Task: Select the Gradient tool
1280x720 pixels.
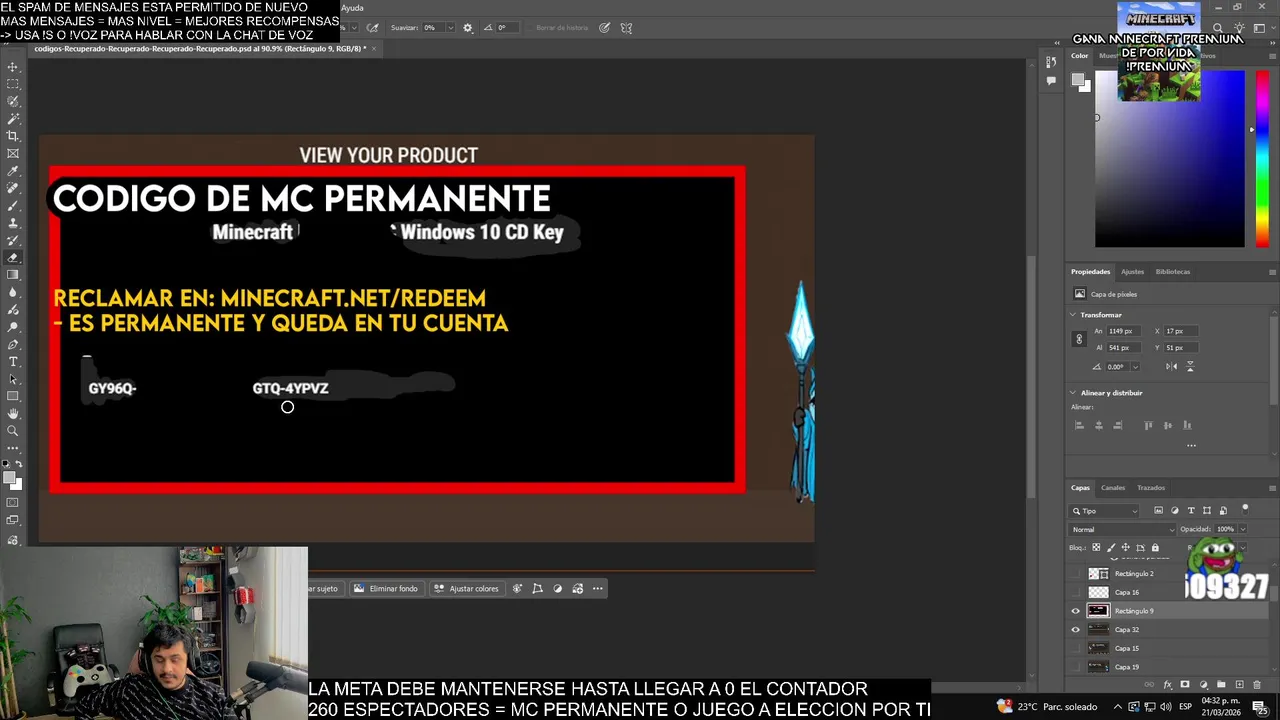Action: tap(13, 274)
